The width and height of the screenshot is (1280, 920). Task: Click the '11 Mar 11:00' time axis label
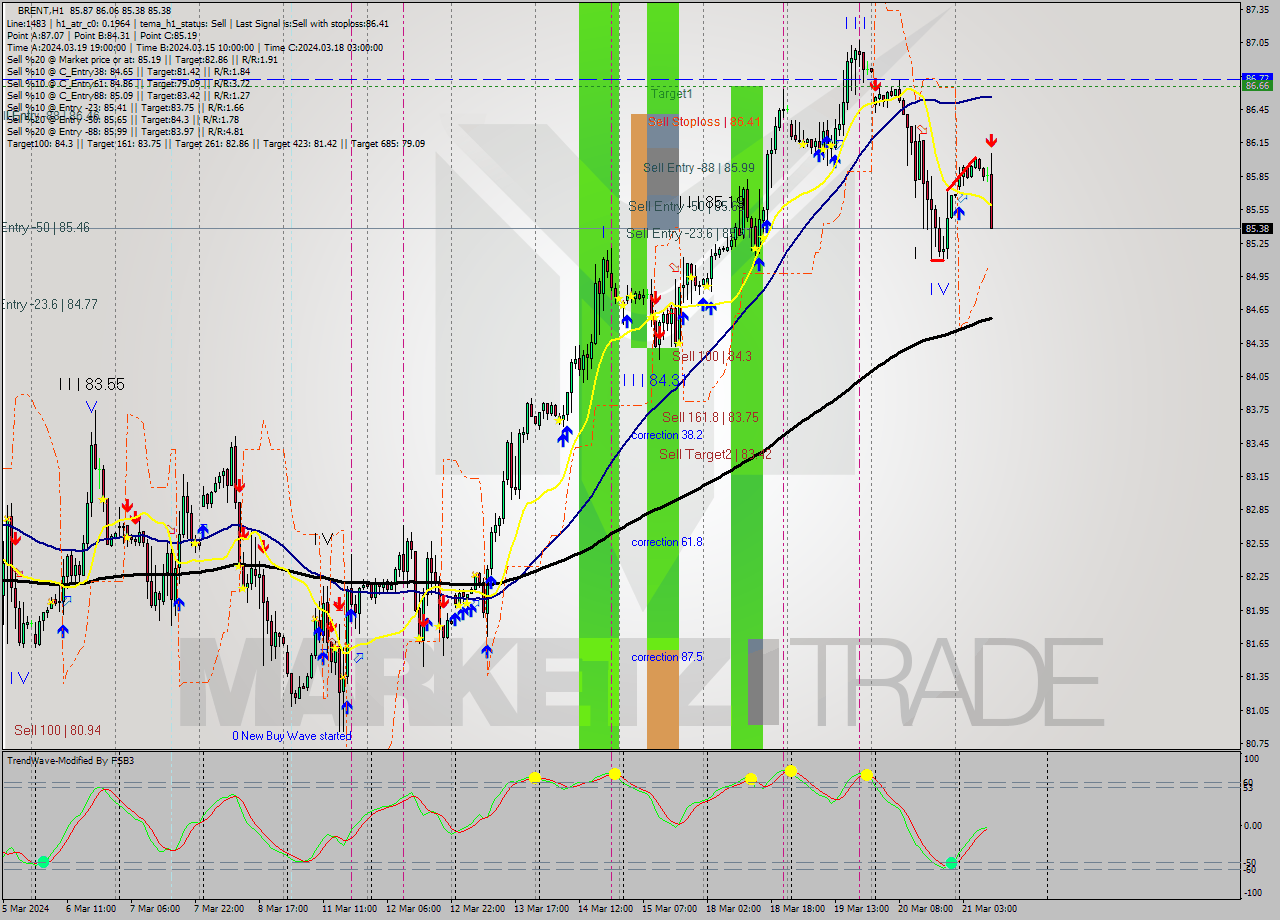348,909
